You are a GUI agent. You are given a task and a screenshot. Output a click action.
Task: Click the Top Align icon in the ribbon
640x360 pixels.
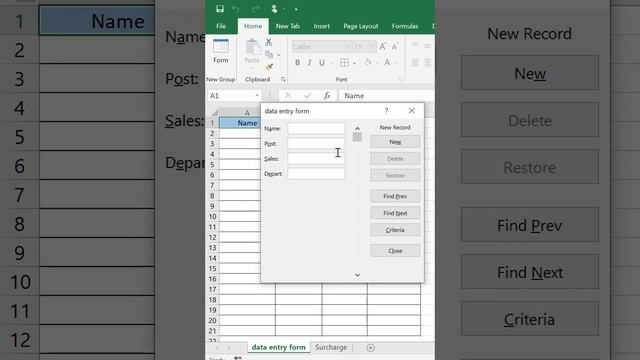[415, 45]
